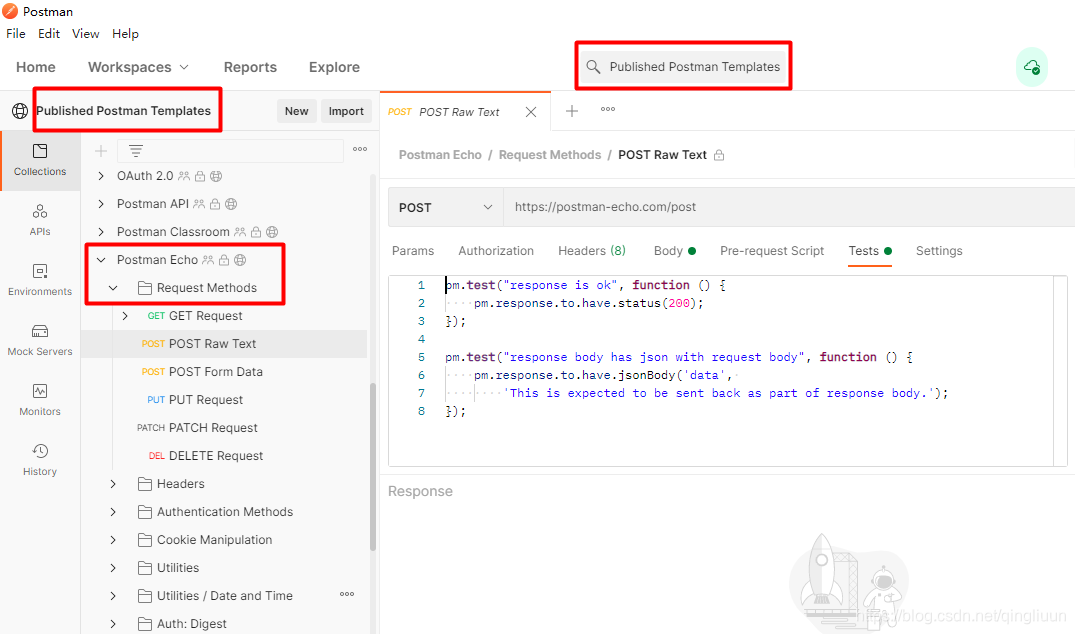The height and width of the screenshot is (634, 1075).
Task: Select the PUT Request item
Action: (x=224, y=400)
